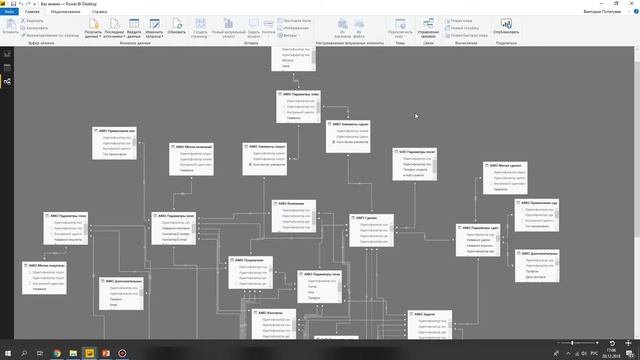Click the zoom out minus beside the slider

click(x=558, y=343)
